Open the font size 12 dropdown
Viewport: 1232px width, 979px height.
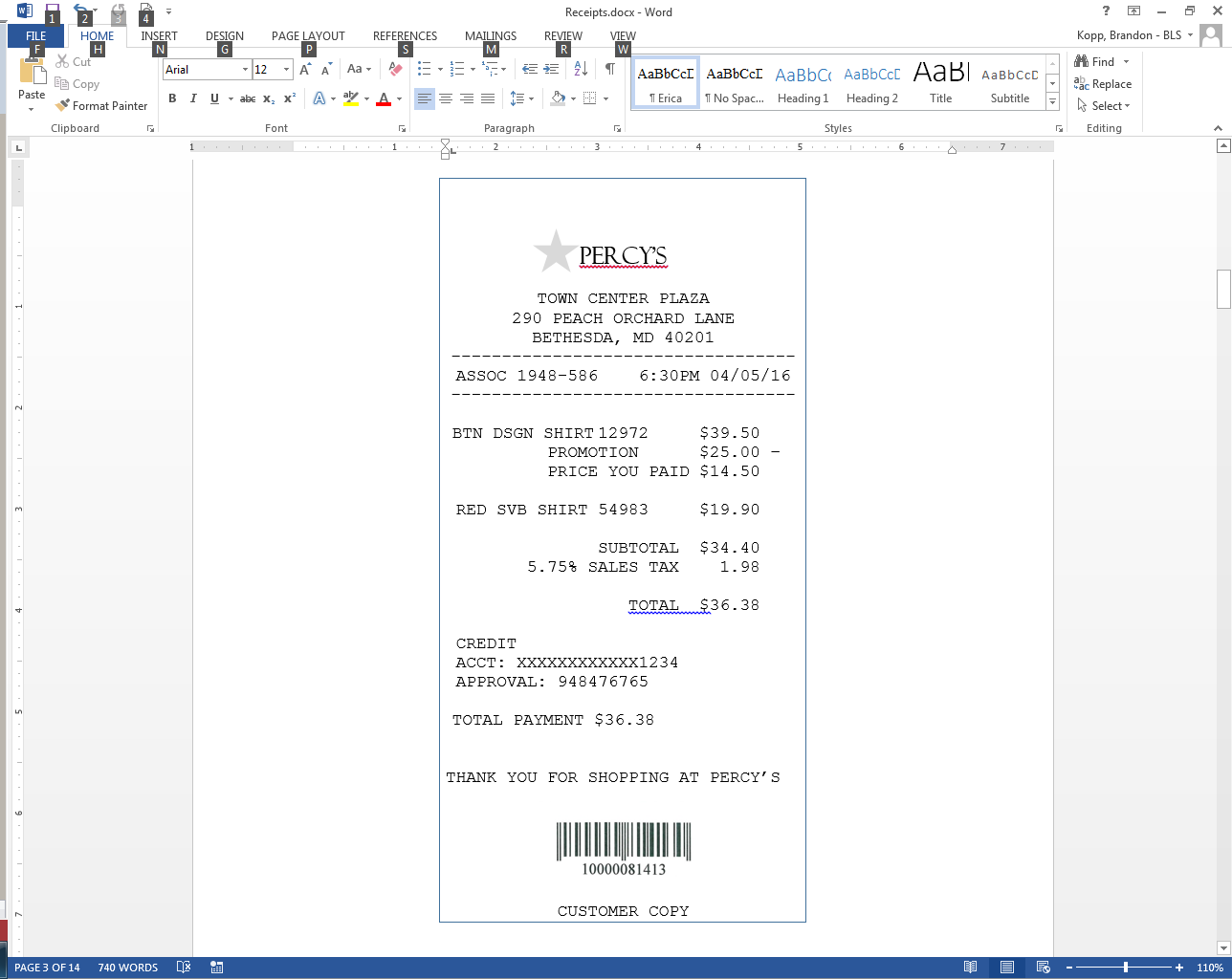coord(286,70)
